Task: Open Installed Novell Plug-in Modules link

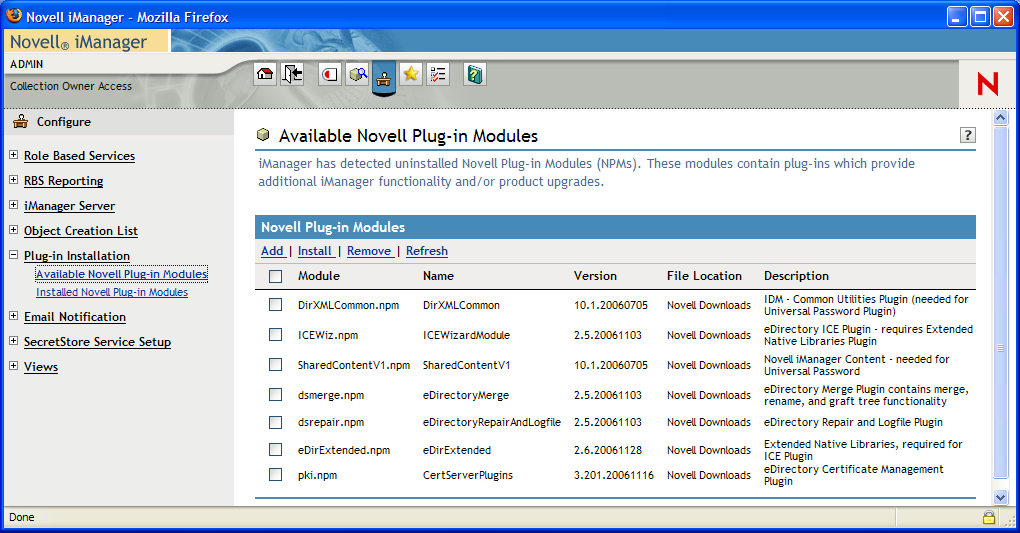Action: (112, 292)
